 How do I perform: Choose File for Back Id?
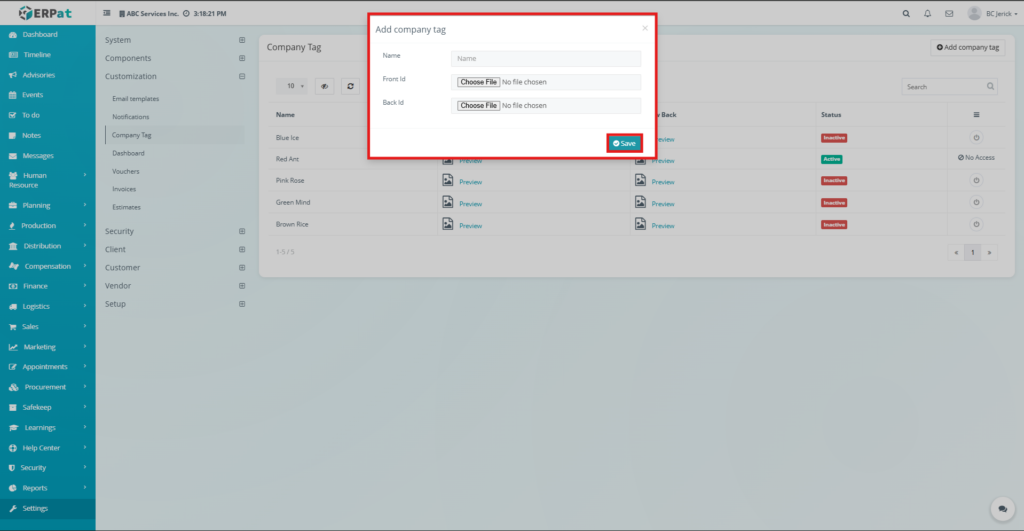[478, 106]
